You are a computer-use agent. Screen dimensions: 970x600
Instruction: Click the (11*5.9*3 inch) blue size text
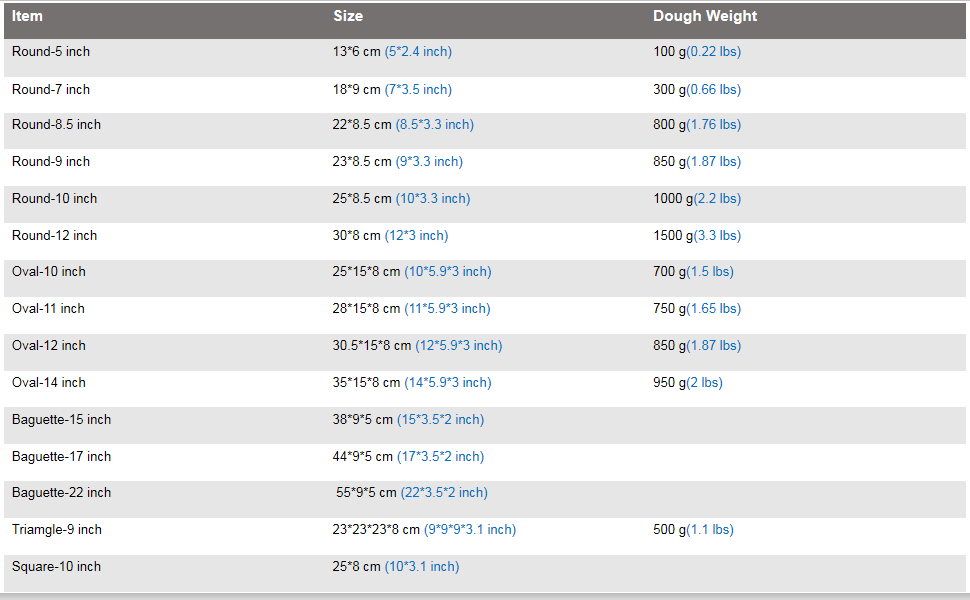tap(447, 309)
